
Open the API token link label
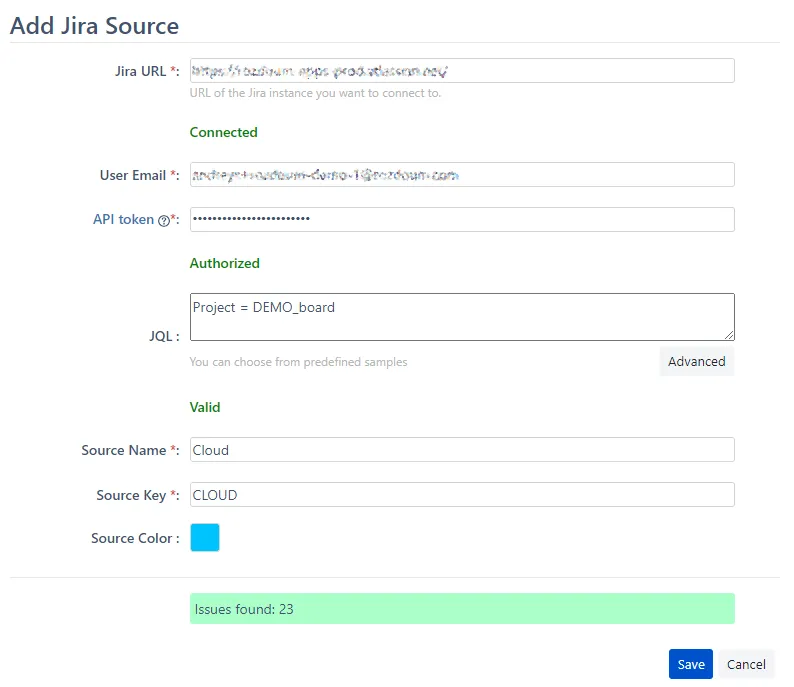click(124, 219)
